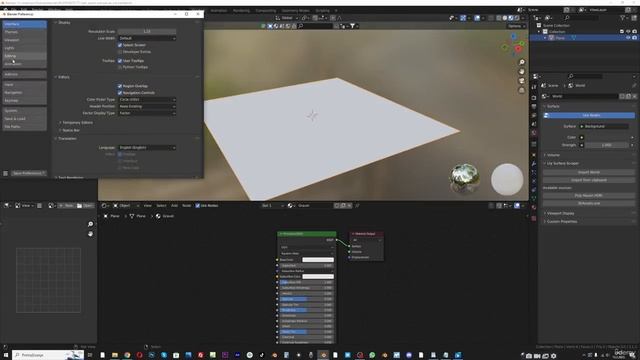The image size is (640, 360).
Task: Open File Explorer from taskbar
Action: (x=115, y=355)
